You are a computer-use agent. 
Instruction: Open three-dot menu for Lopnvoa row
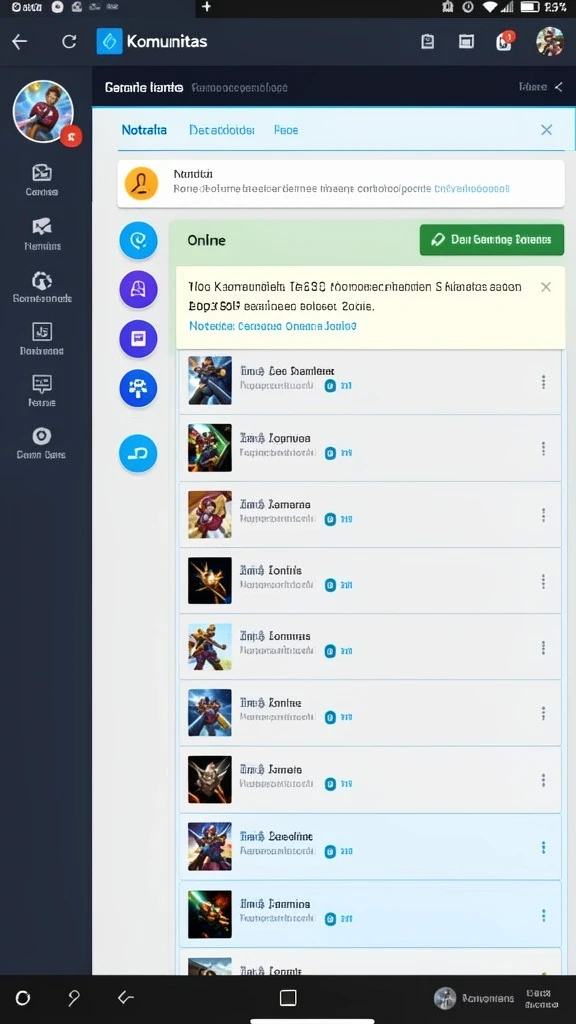click(543, 449)
